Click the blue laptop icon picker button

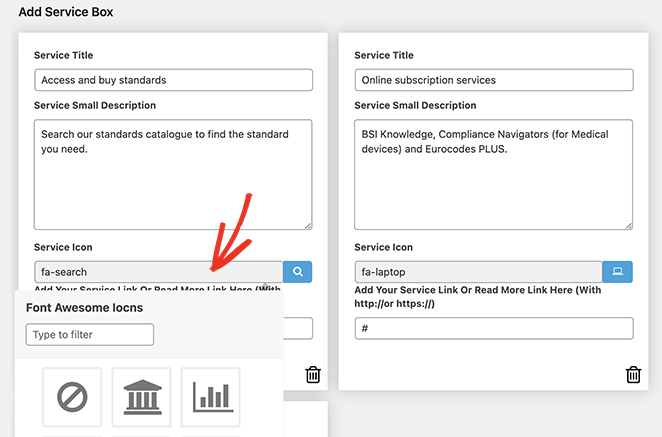pyautogui.click(x=618, y=271)
